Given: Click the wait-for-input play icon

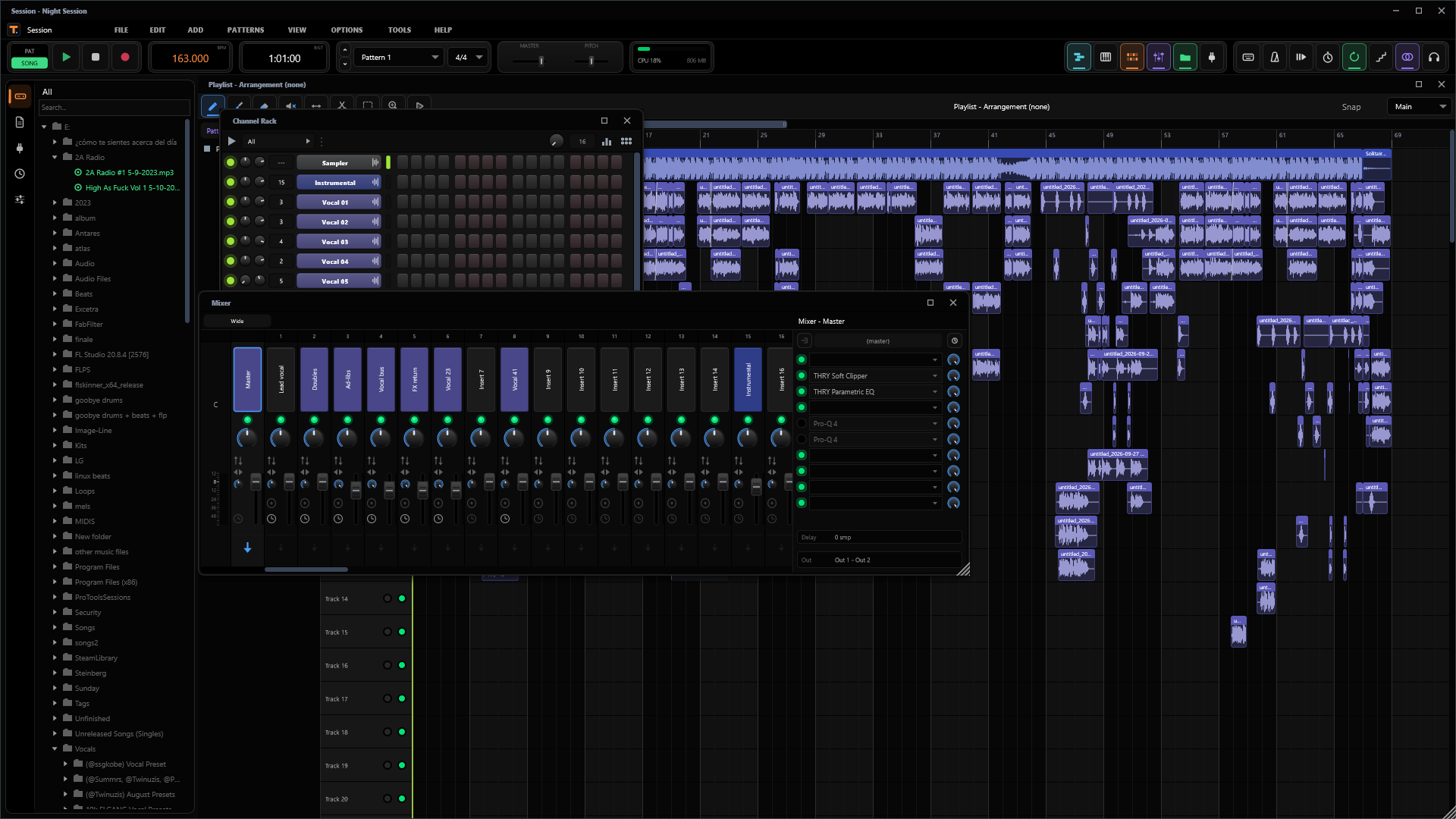Looking at the screenshot, I should pos(1301,57).
